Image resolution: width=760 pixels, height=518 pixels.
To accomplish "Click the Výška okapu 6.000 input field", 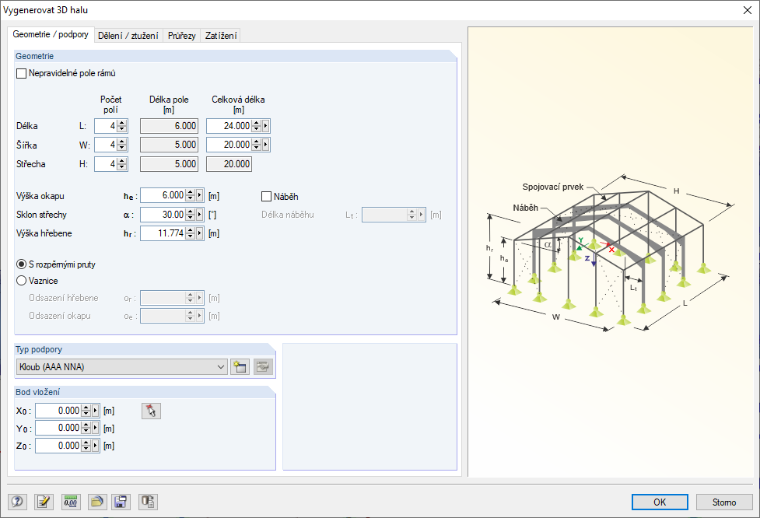I will coord(163,195).
